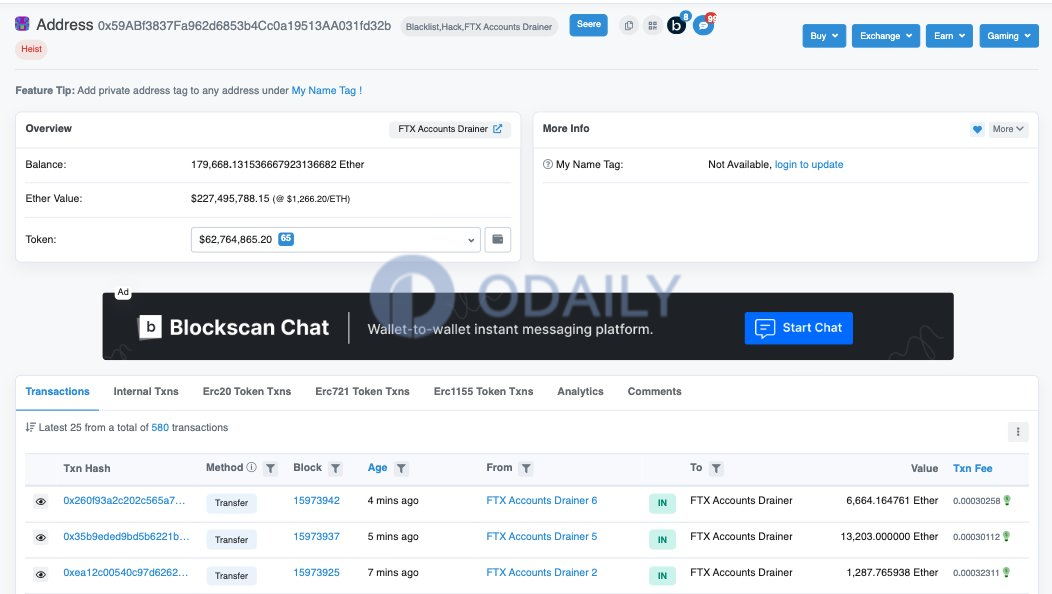The image size is (1052, 594).
Task: Click the red Heist tag
Action: click(x=31, y=49)
